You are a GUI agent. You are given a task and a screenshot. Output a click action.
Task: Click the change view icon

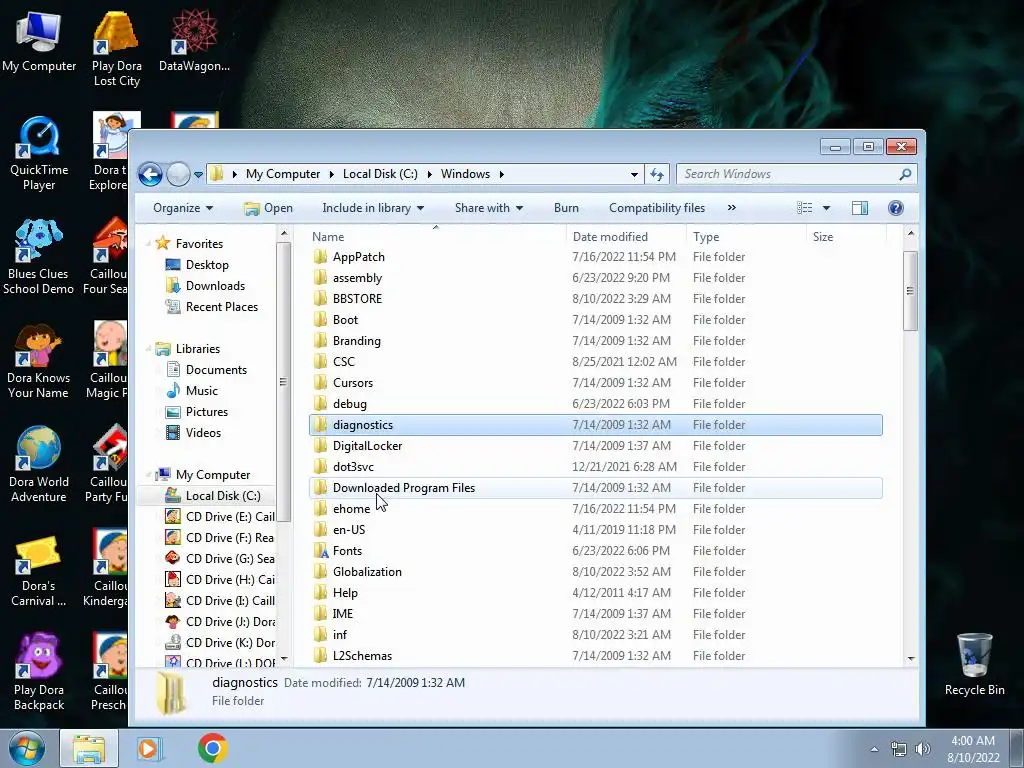tap(805, 208)
